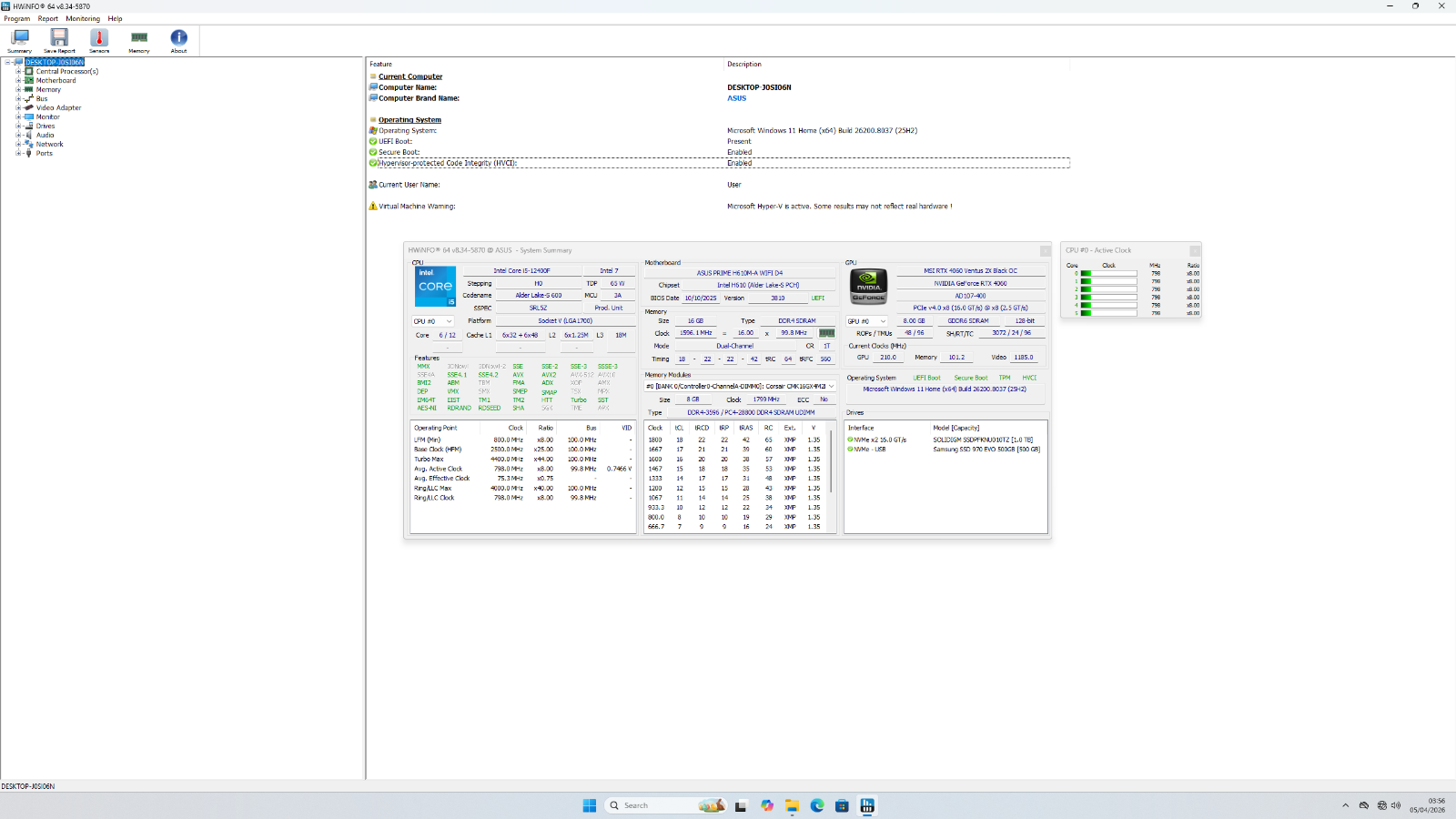Click the Virtual Machine Warning triangle icon
Screen dimensions: 1456x819
pyautogui.click(x=373, y=207)
